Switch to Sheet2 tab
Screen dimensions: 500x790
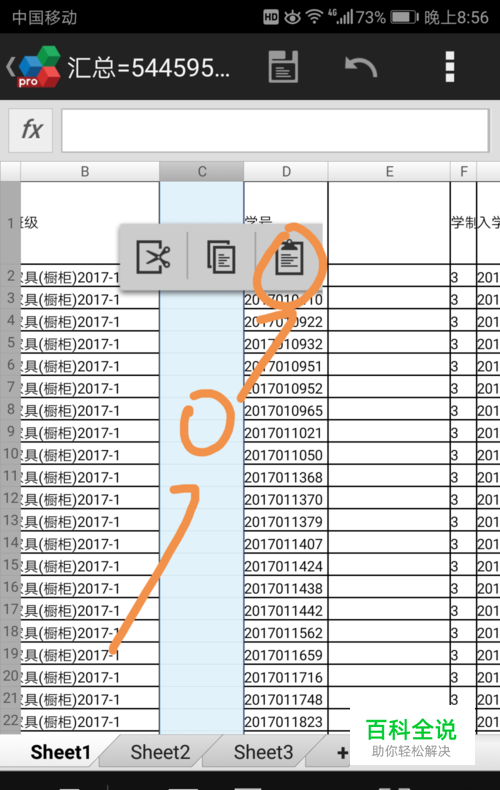160,752
